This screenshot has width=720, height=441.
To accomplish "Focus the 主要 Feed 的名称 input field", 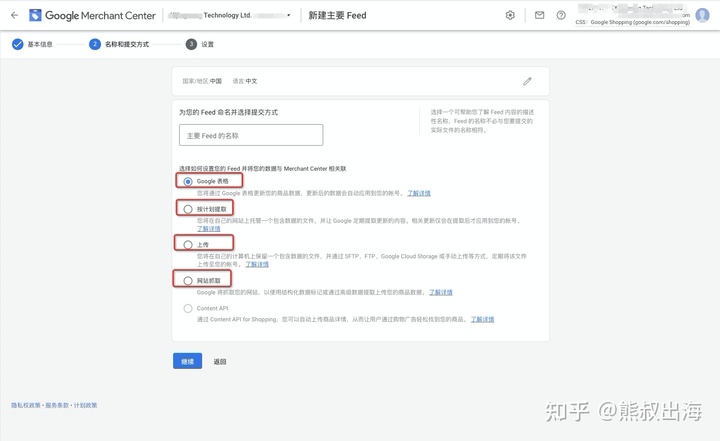I will 251,135.
